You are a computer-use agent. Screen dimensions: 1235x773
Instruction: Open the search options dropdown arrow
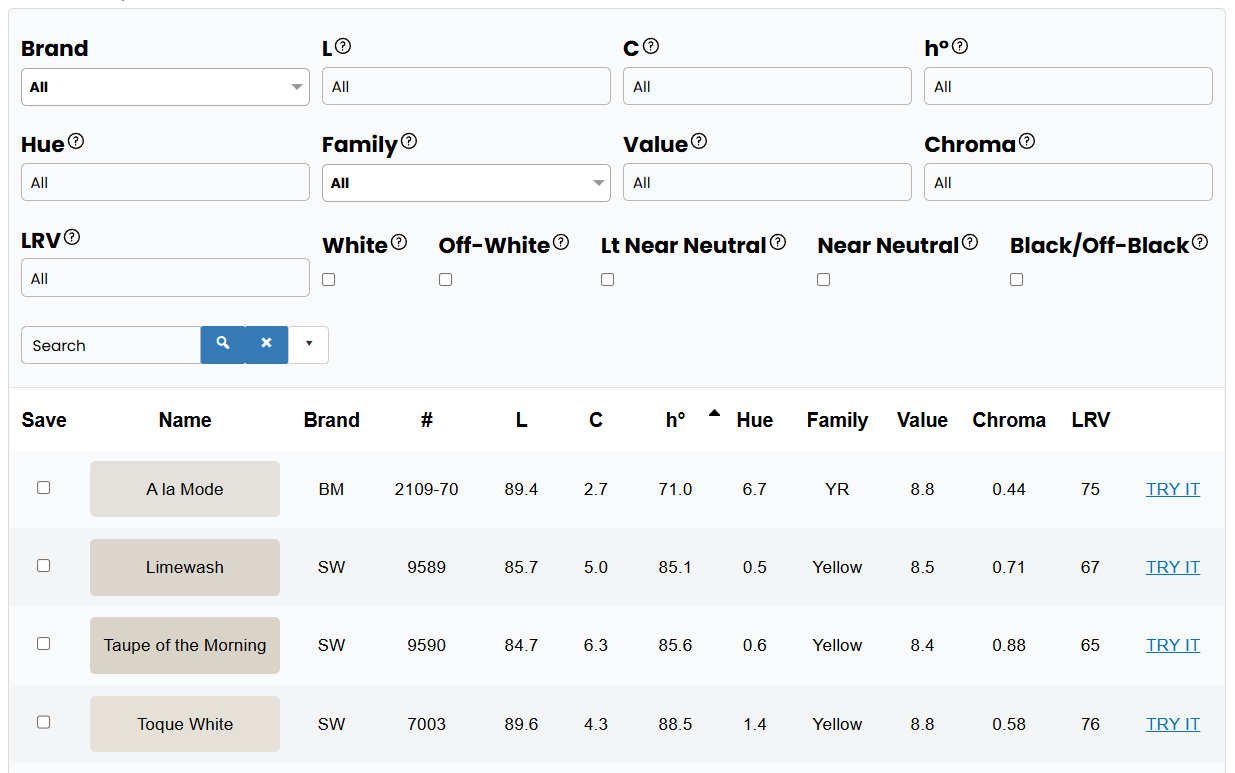coord(308,344)
